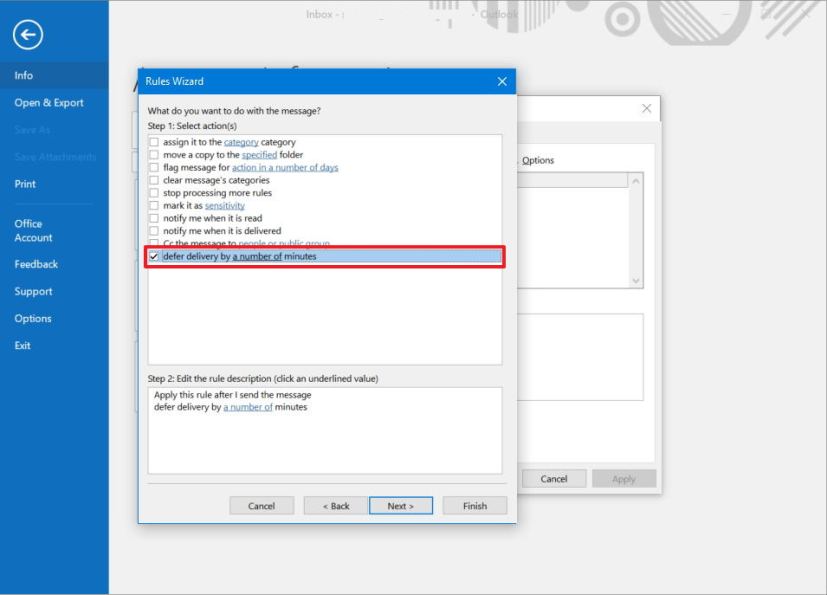Screen dimensions: 827x595
Task: Click 'a number of' link in Step 1 list
Action: [x=257, y=256]
